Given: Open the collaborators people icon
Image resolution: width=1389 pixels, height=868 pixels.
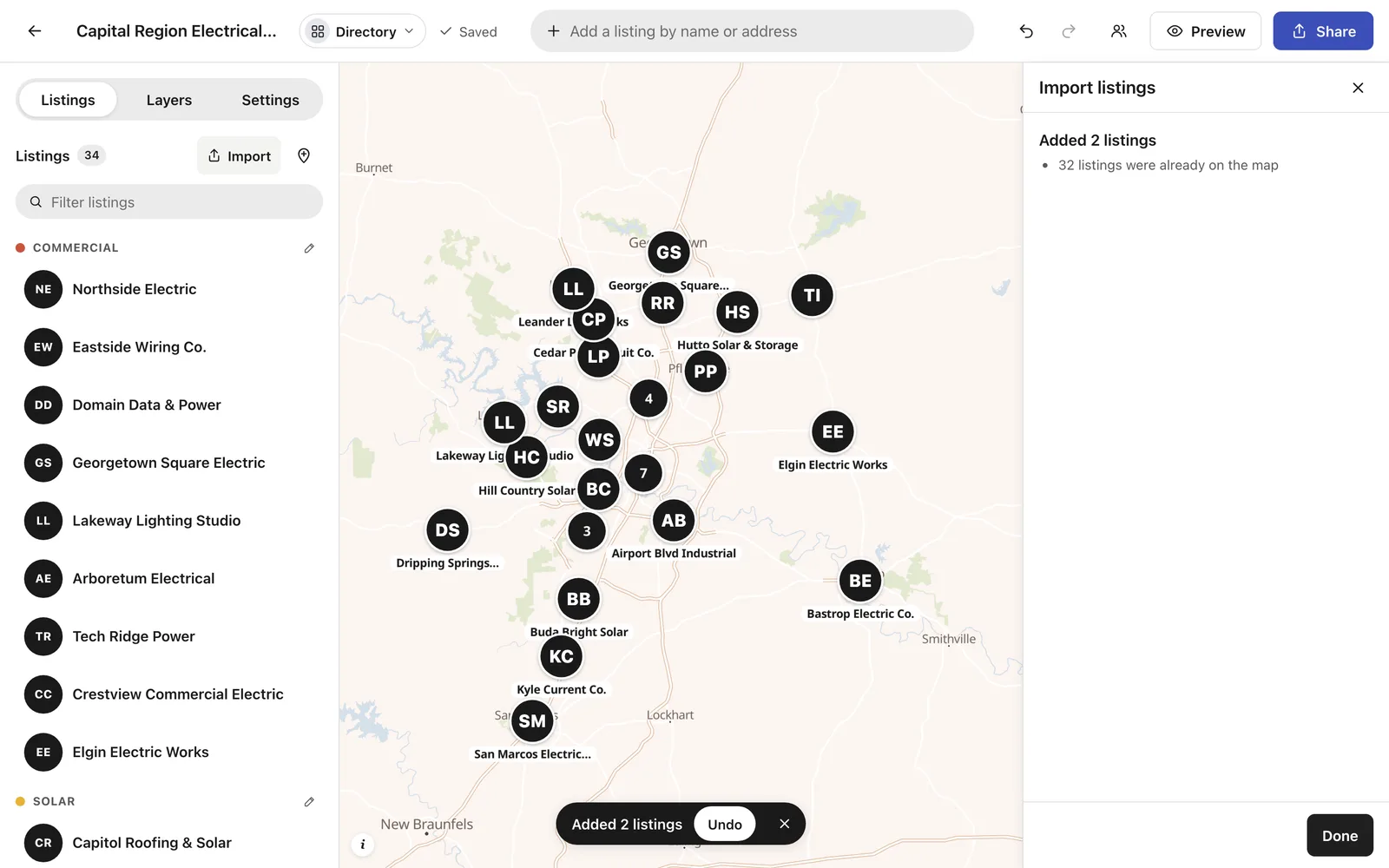Looking at the screenshot, I should tap(1118, 31).
